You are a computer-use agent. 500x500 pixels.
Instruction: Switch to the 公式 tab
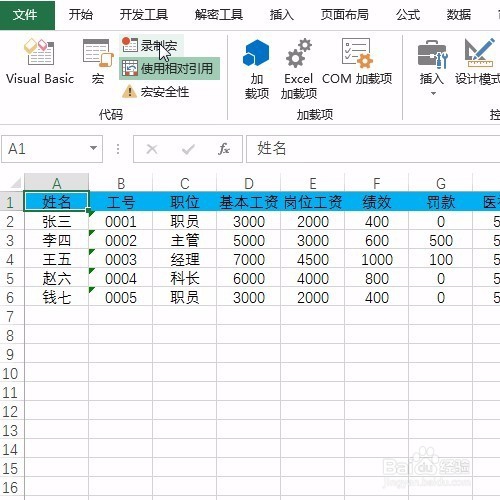(x=408, y=15)
